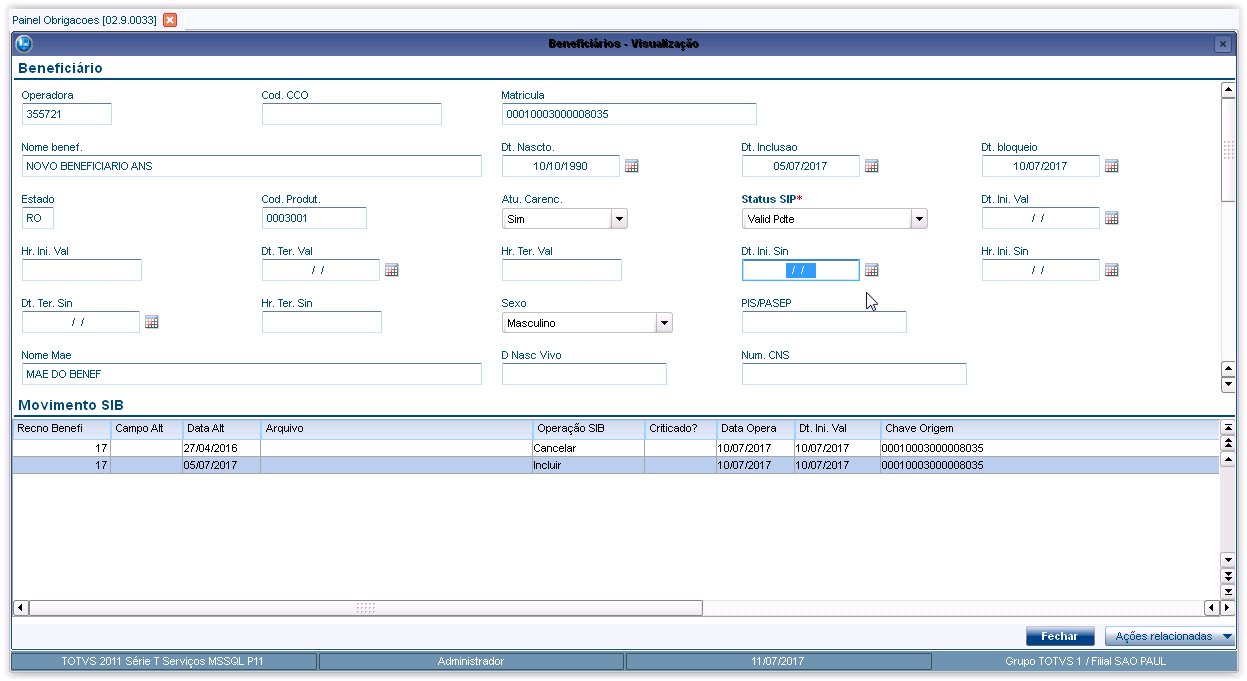
Task: Open calendar picker for Dt. Ini. Val
Action: point(1111,218)
